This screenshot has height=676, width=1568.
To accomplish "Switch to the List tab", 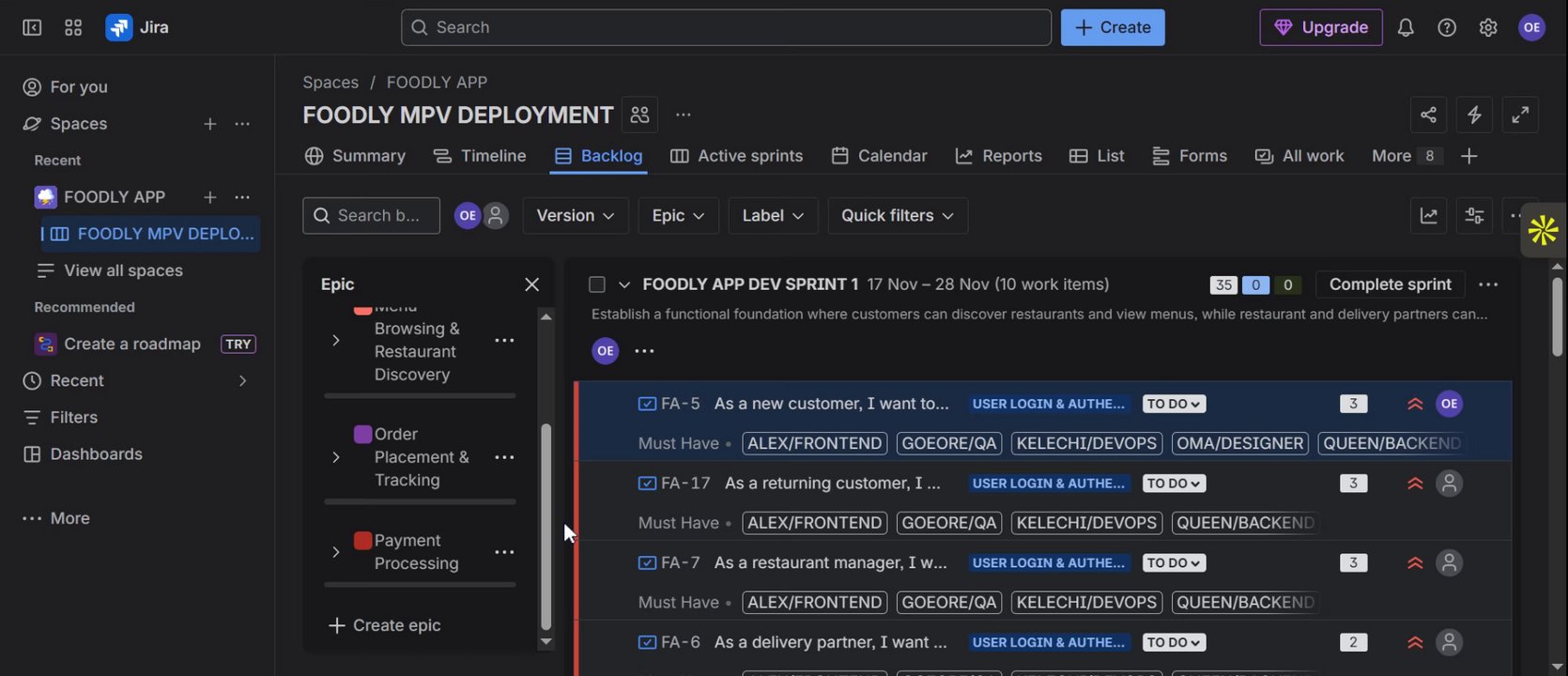I will (1097, 156).
